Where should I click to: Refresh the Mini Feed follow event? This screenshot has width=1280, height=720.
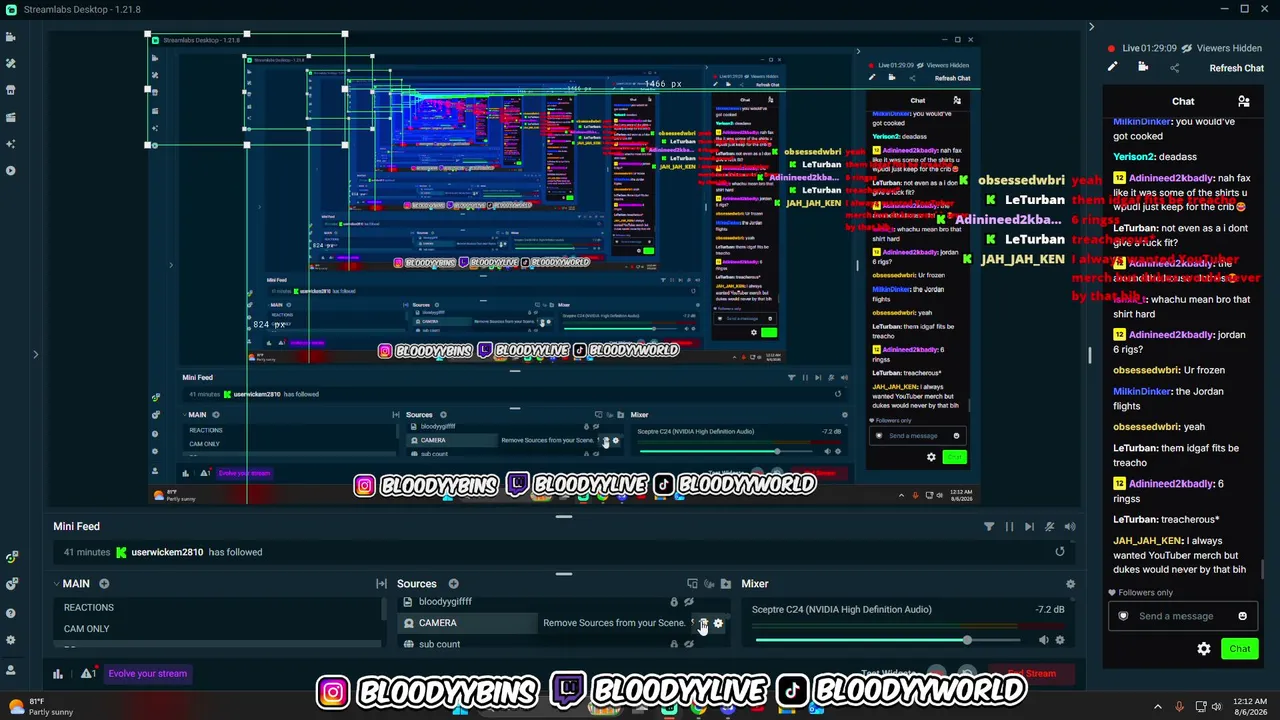click(1060, 552)
